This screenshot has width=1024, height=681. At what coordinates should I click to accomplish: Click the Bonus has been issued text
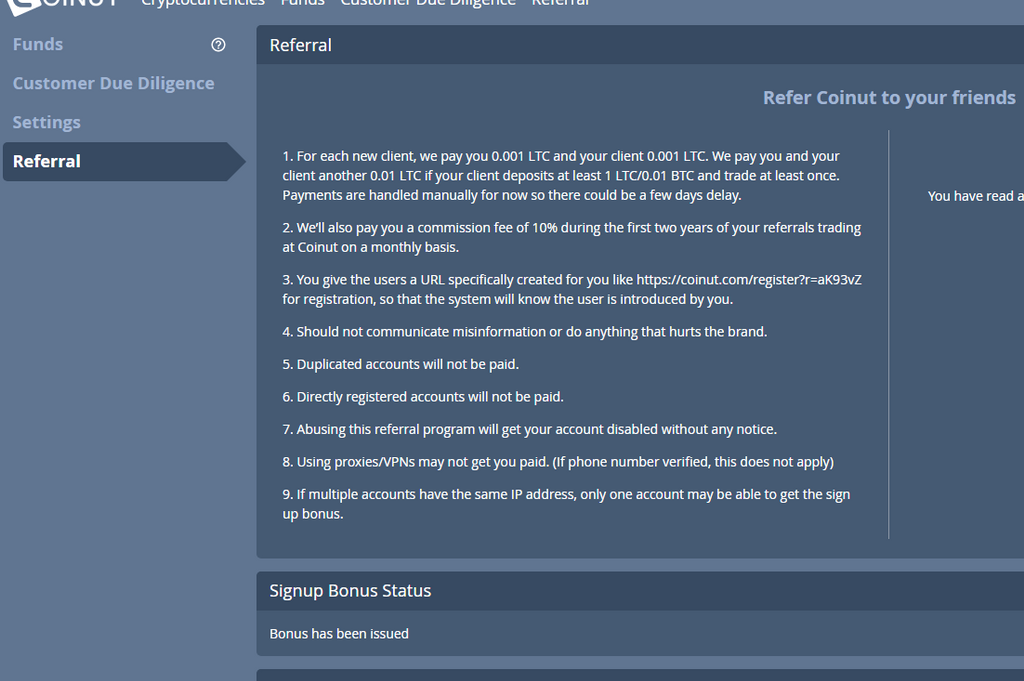tap(339, 634)
